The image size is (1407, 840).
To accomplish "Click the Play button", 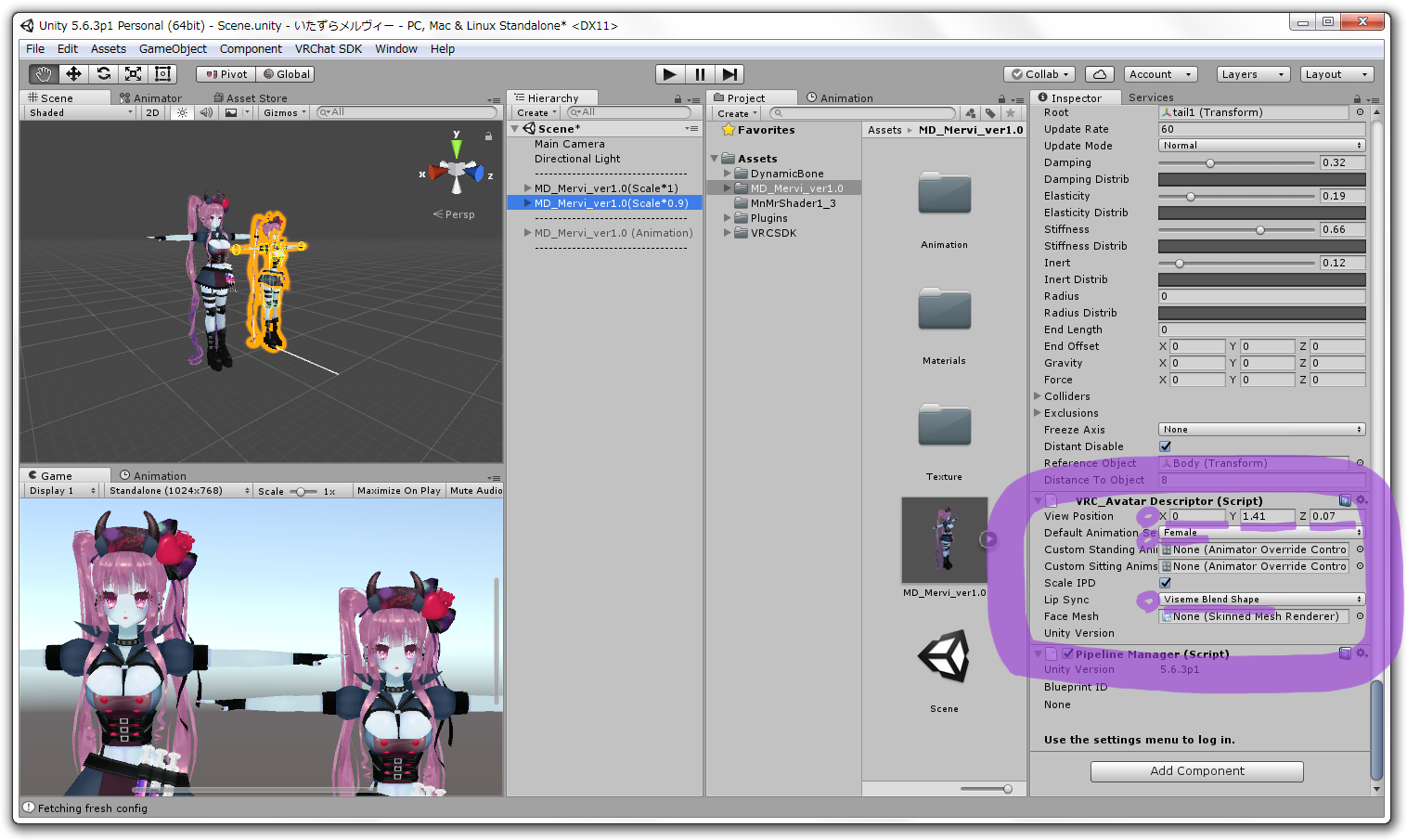I will point(669,74).
